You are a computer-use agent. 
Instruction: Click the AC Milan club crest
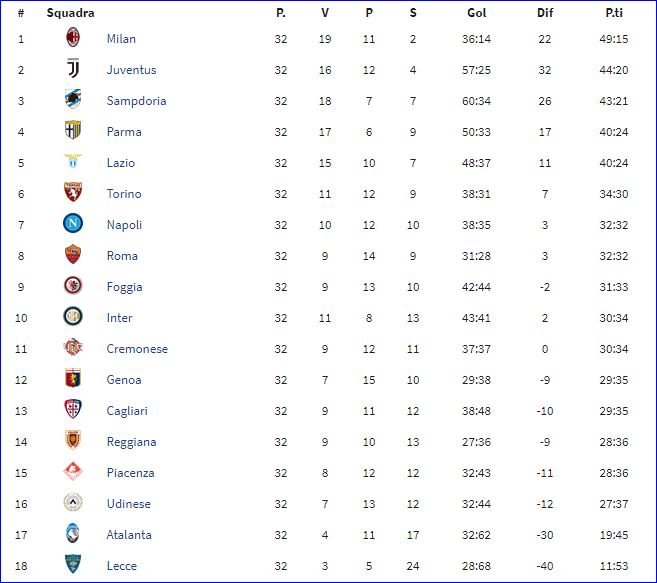(73, 37)
